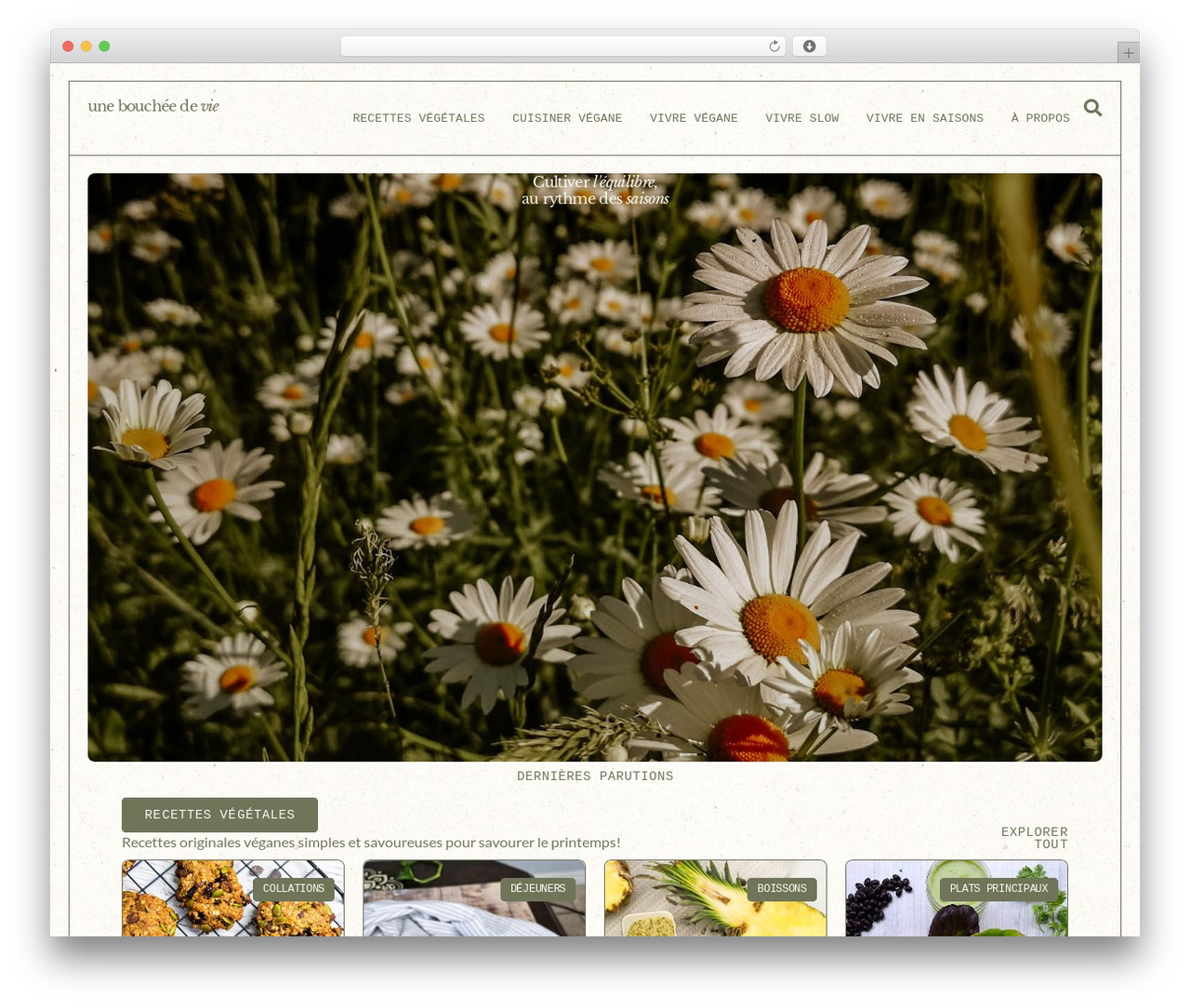Open the Vivre Végane menu item
This screenshot has height=1008, width=1190.
[x=694, y=118]
